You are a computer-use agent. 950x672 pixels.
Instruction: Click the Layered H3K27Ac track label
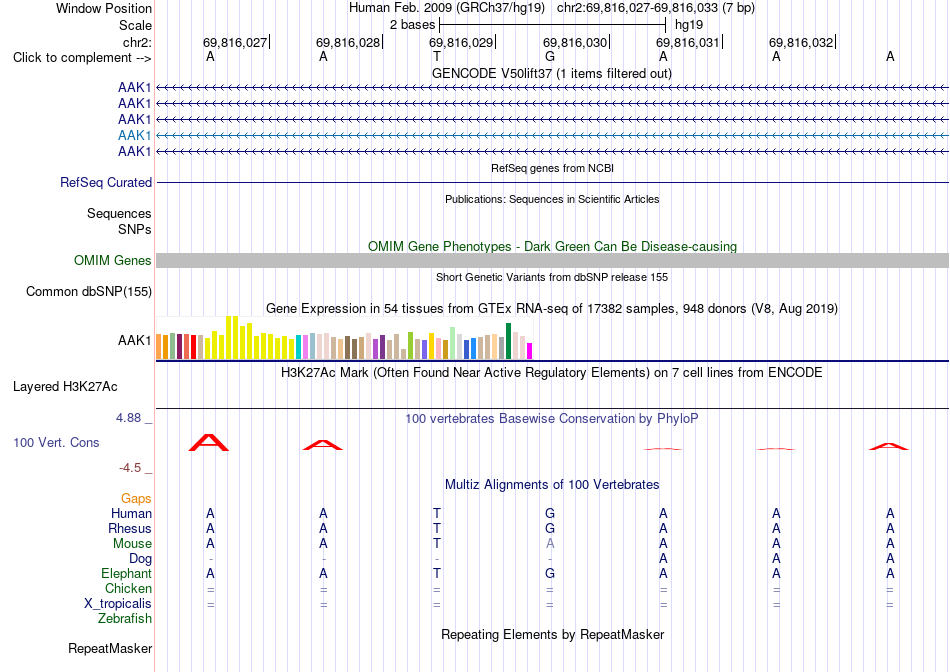coord(65,387)
